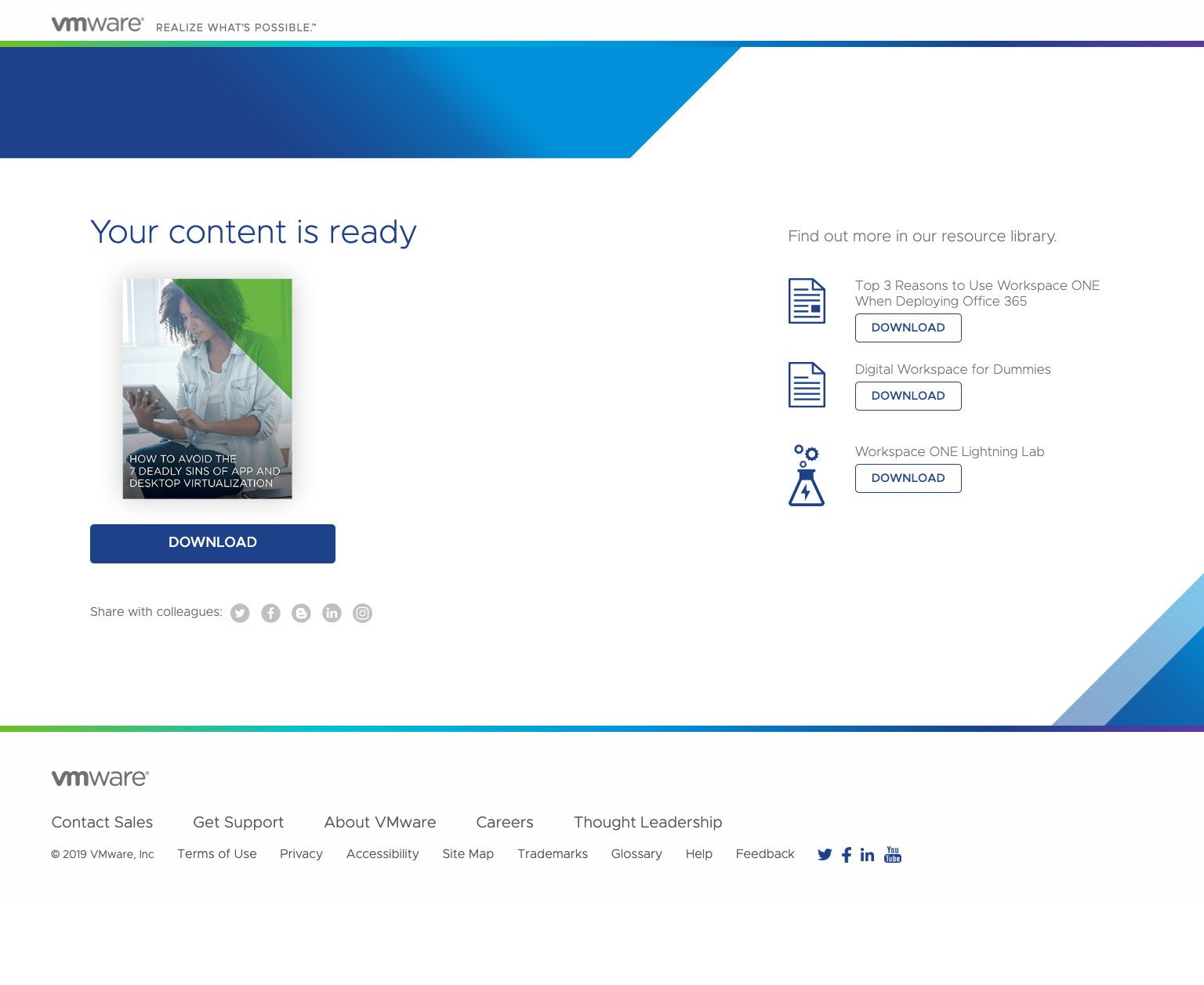Download the Workspace ONE Lightning Lab

click(908, 478)
